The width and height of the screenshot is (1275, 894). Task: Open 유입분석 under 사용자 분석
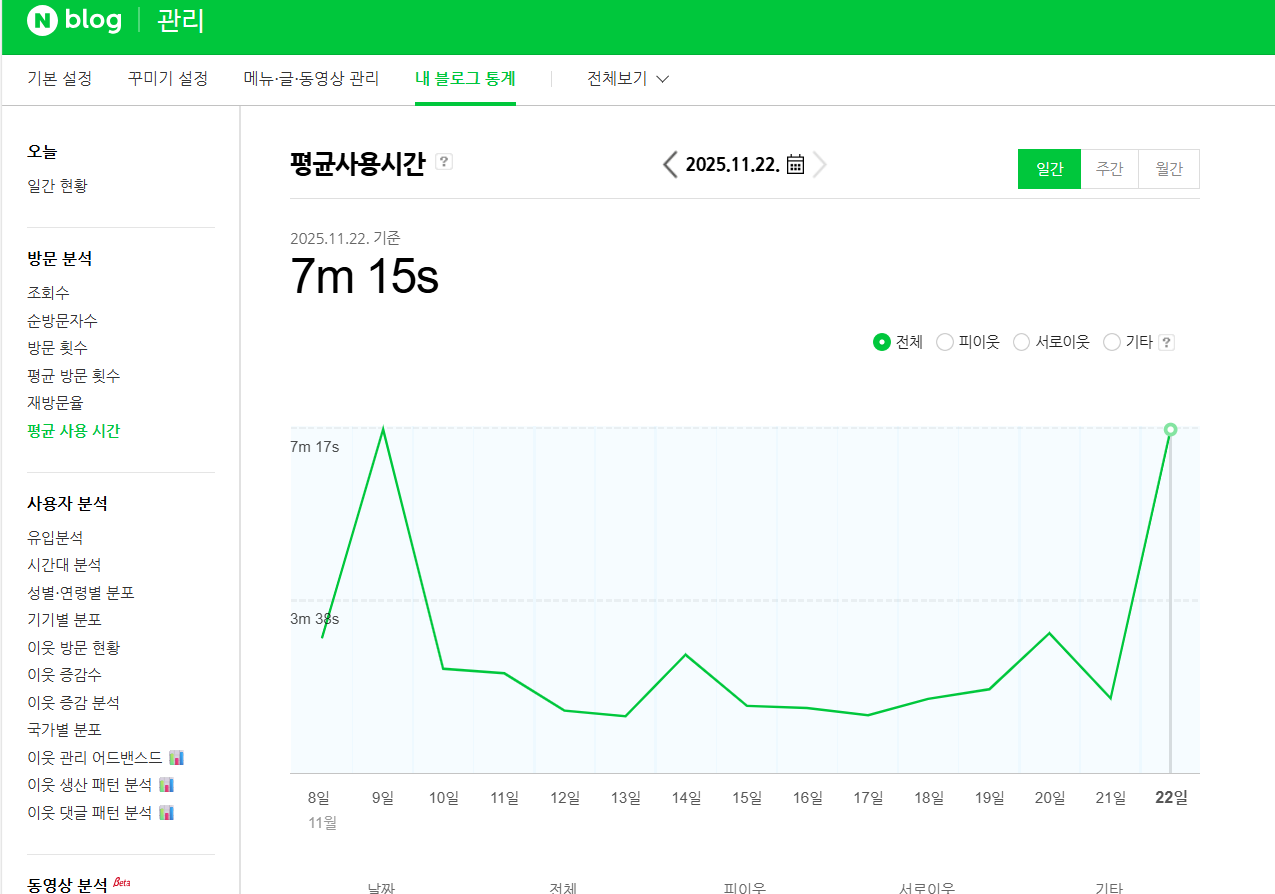[x=55, y=538]
